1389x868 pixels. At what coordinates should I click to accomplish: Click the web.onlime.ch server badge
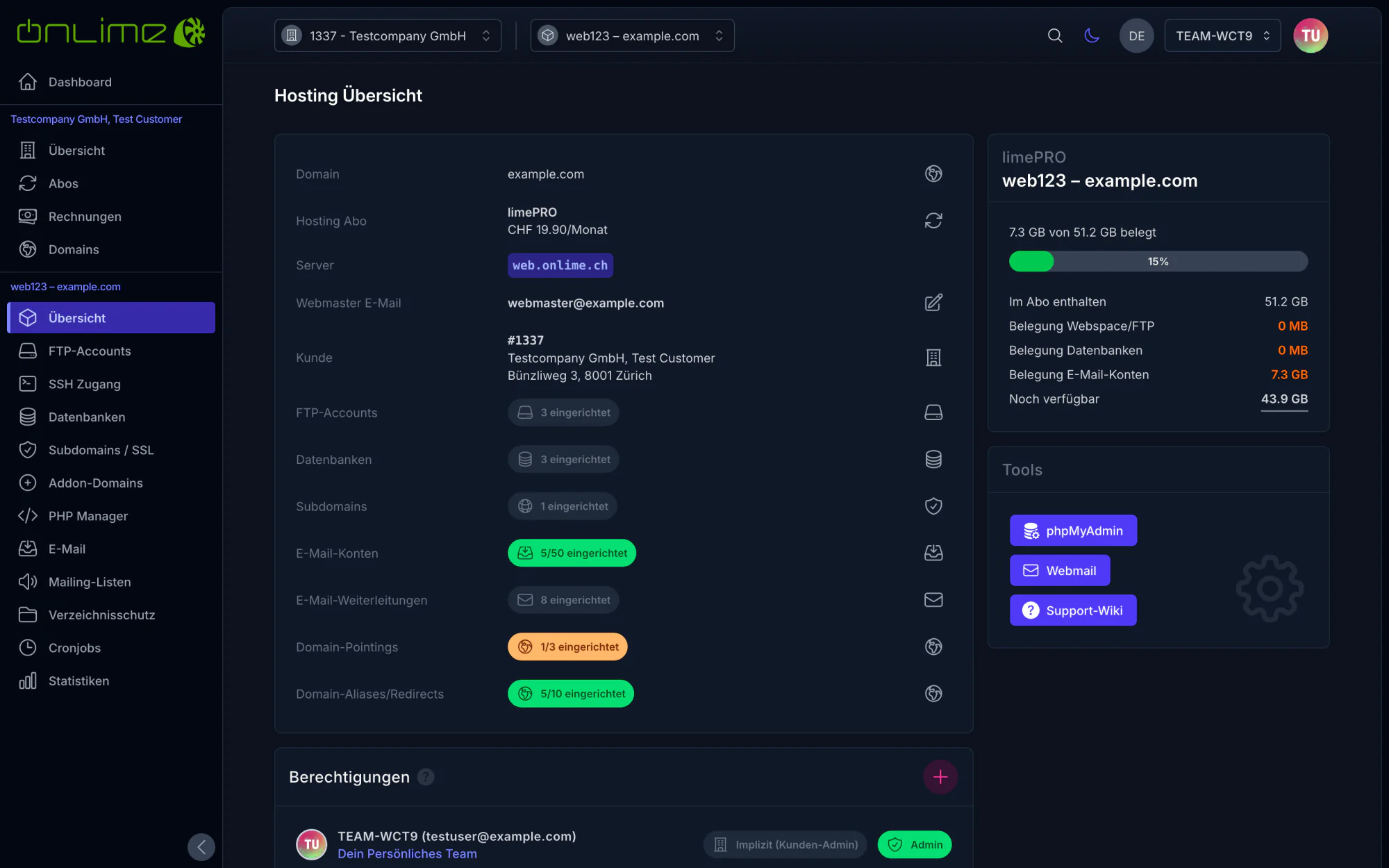click(560, 265)
